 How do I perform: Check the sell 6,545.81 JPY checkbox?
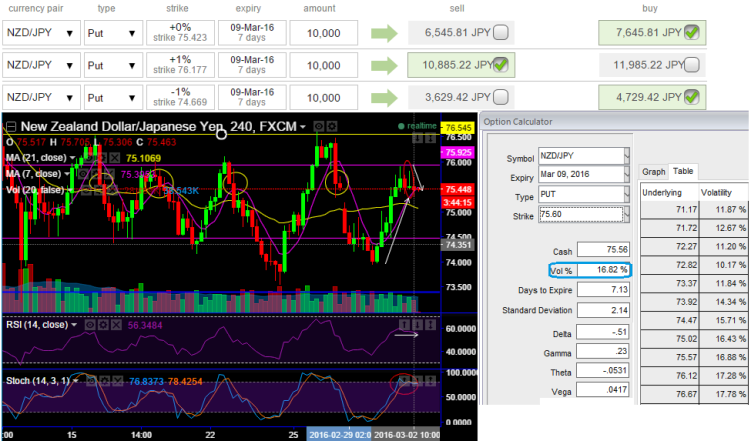pyautogui.click(x=500, y=33)
